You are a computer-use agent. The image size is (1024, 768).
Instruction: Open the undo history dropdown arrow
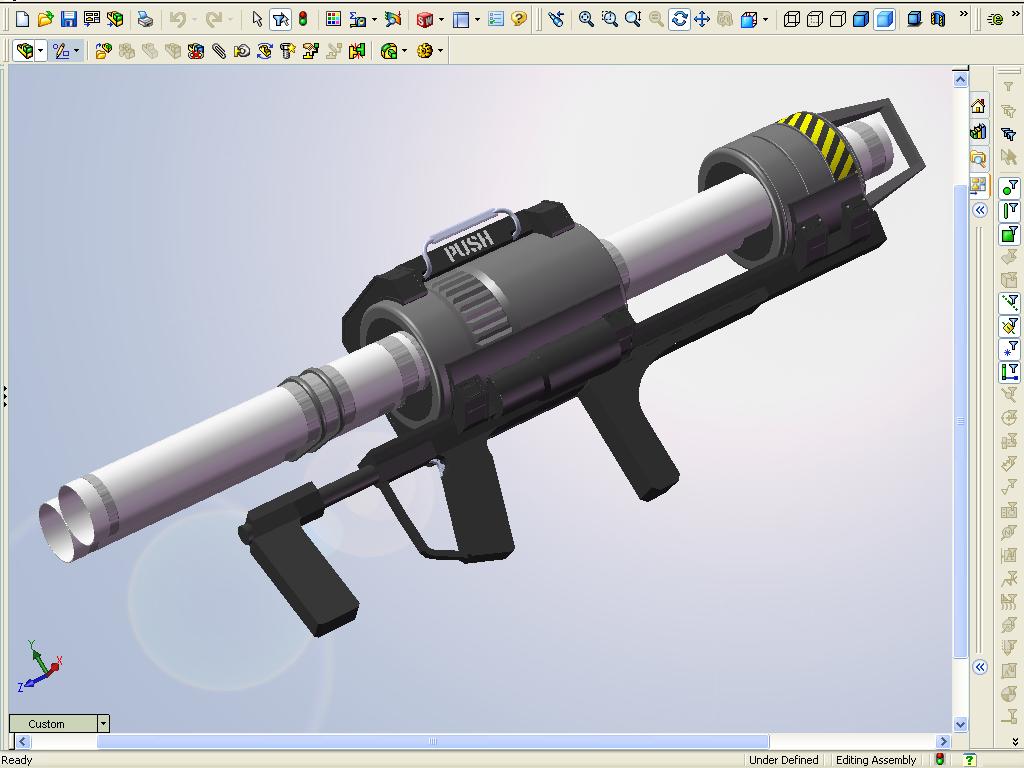pos(195,19)
